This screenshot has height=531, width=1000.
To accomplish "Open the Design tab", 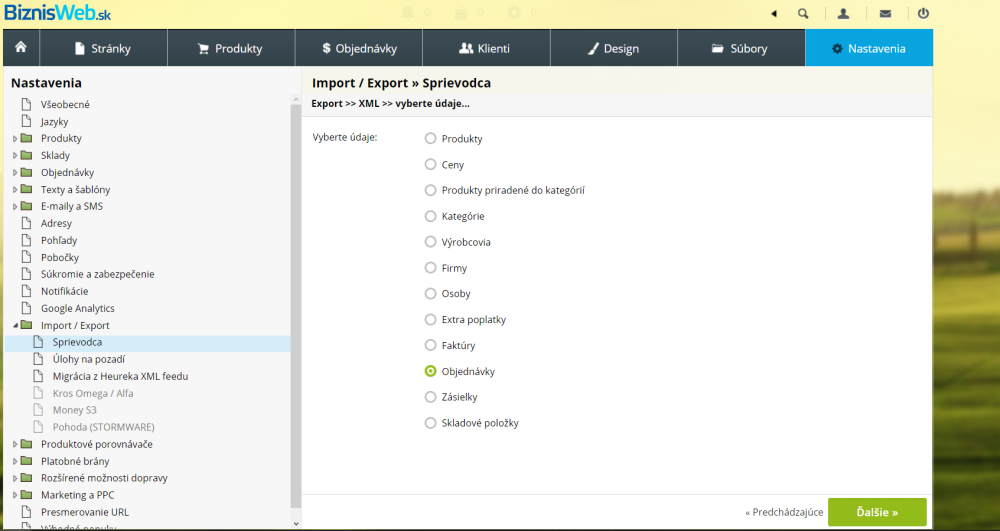I will [x=614, y=48].
